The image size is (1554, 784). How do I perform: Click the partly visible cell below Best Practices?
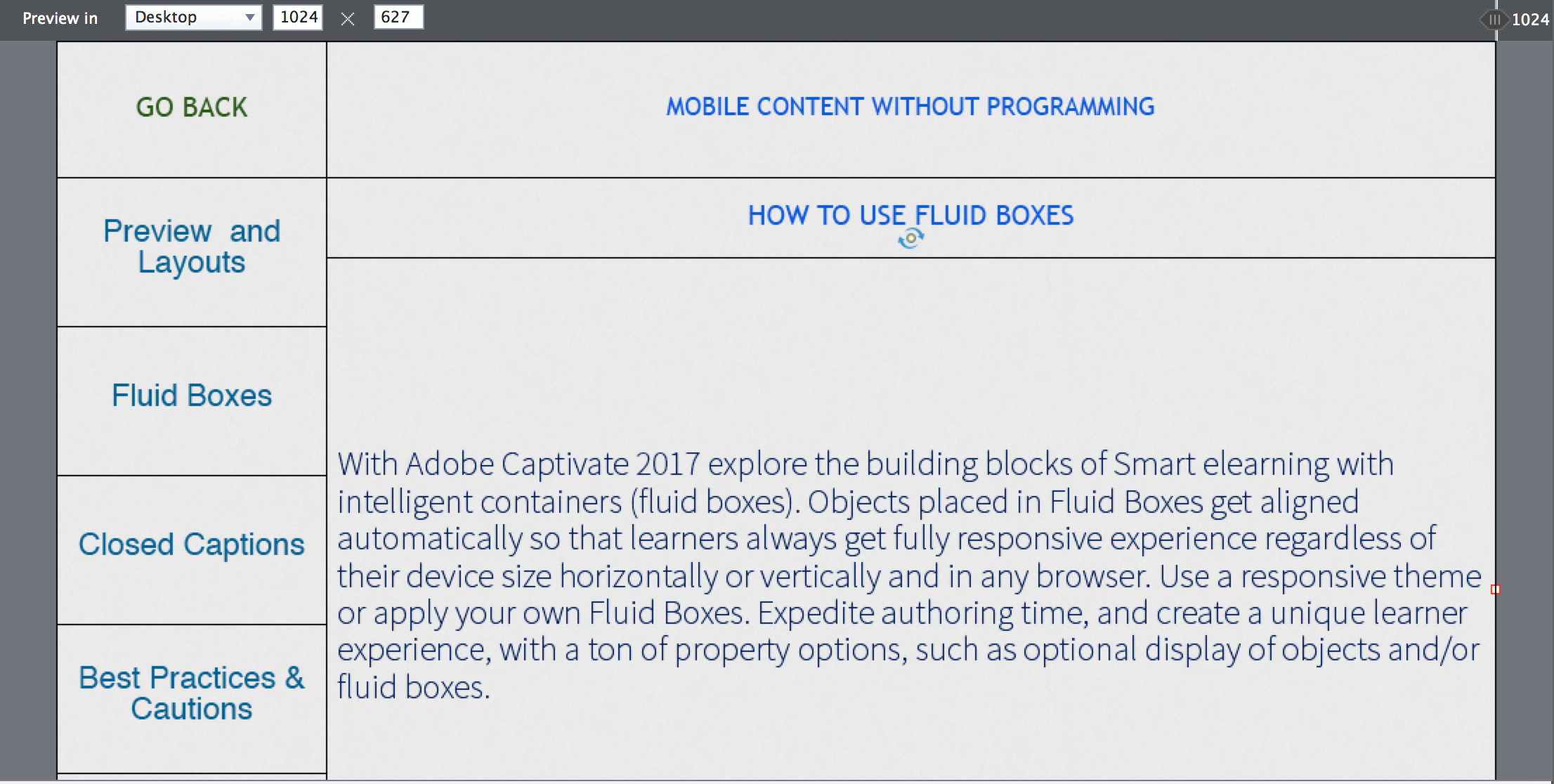coord(192,777)
